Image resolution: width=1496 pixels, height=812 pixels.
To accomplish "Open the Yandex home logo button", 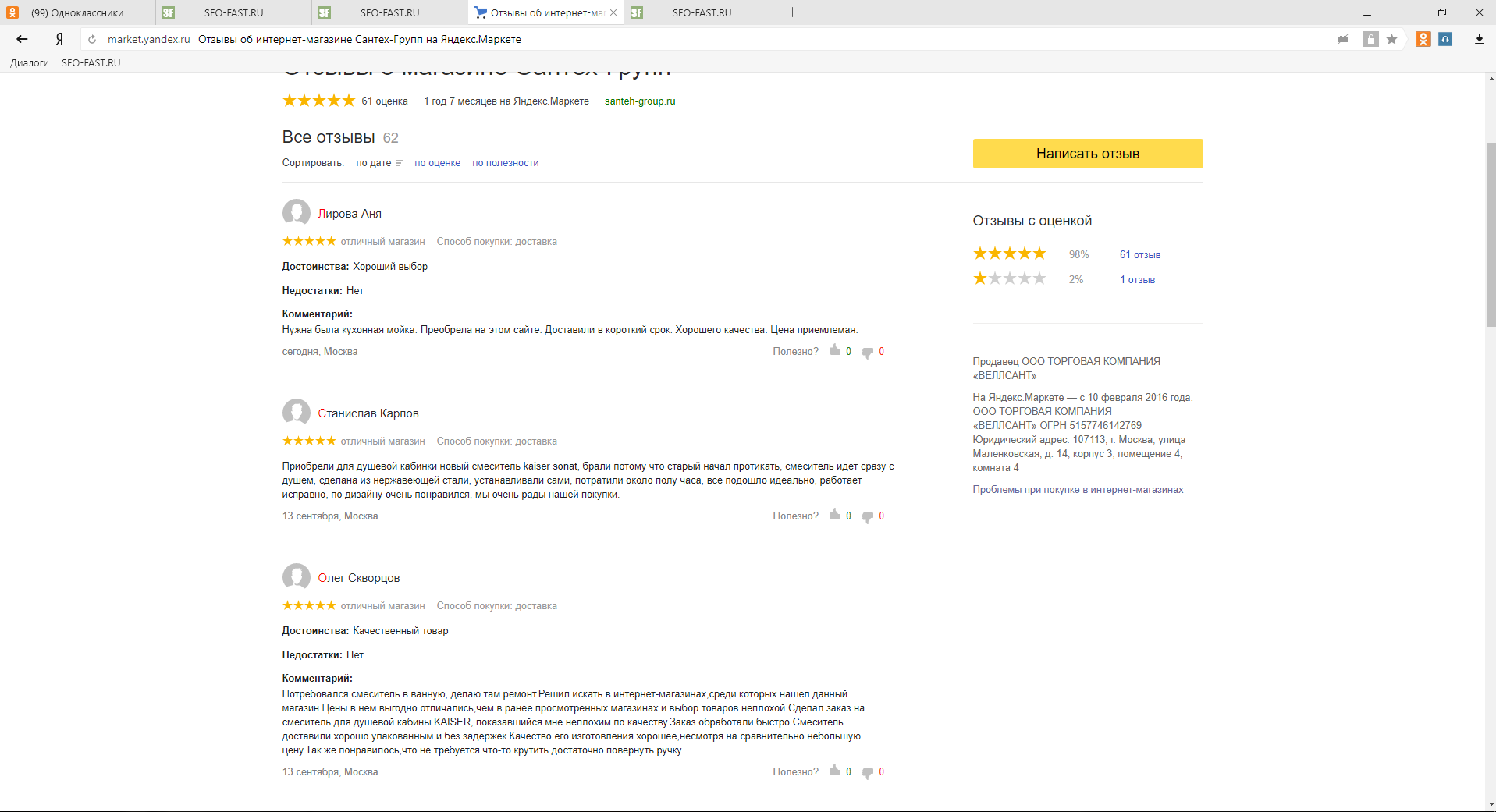I will [59, 39].
